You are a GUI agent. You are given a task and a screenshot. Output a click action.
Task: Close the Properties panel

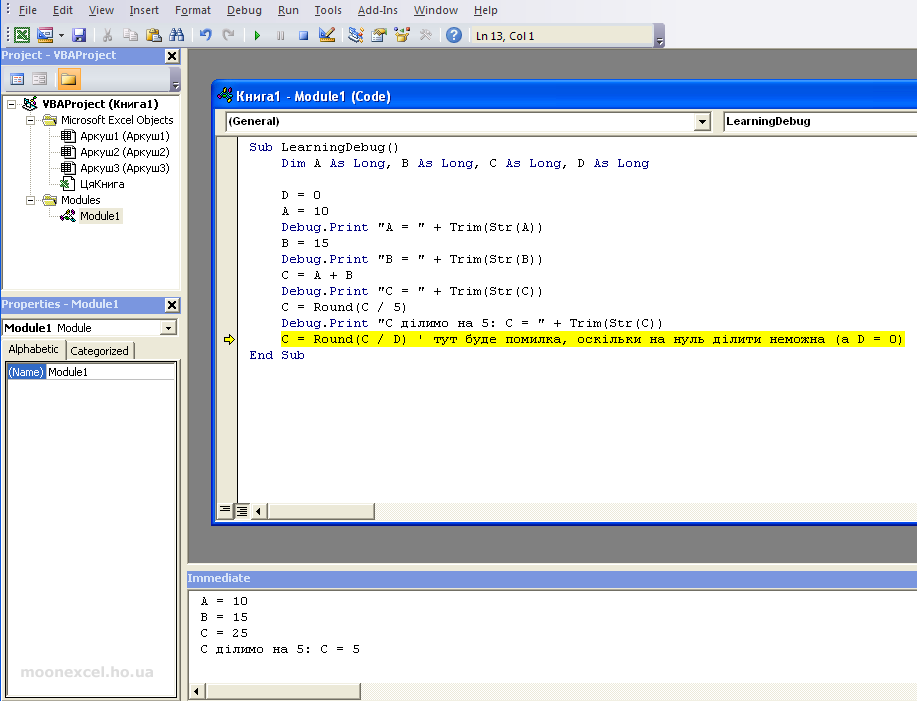[171, 305]
